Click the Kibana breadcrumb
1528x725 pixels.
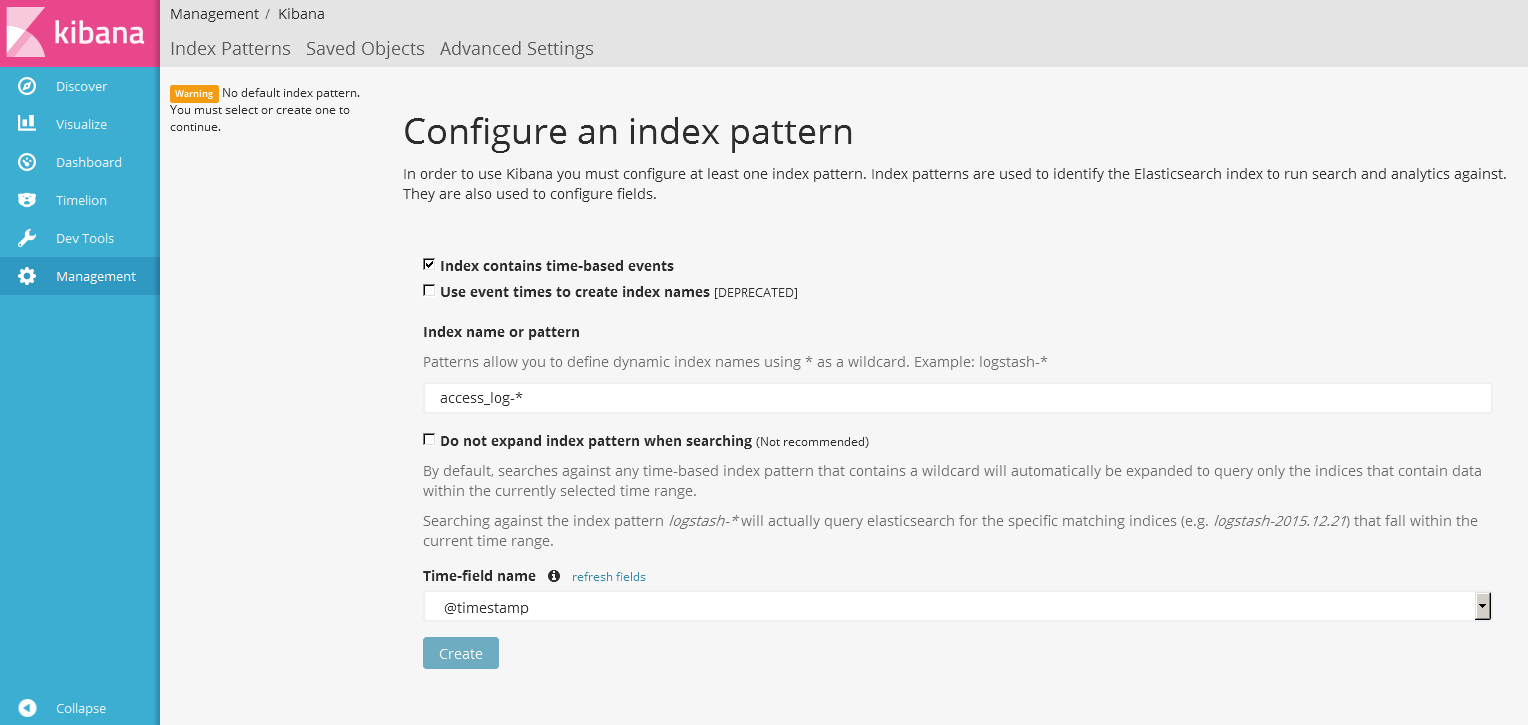tap(301, 14)
